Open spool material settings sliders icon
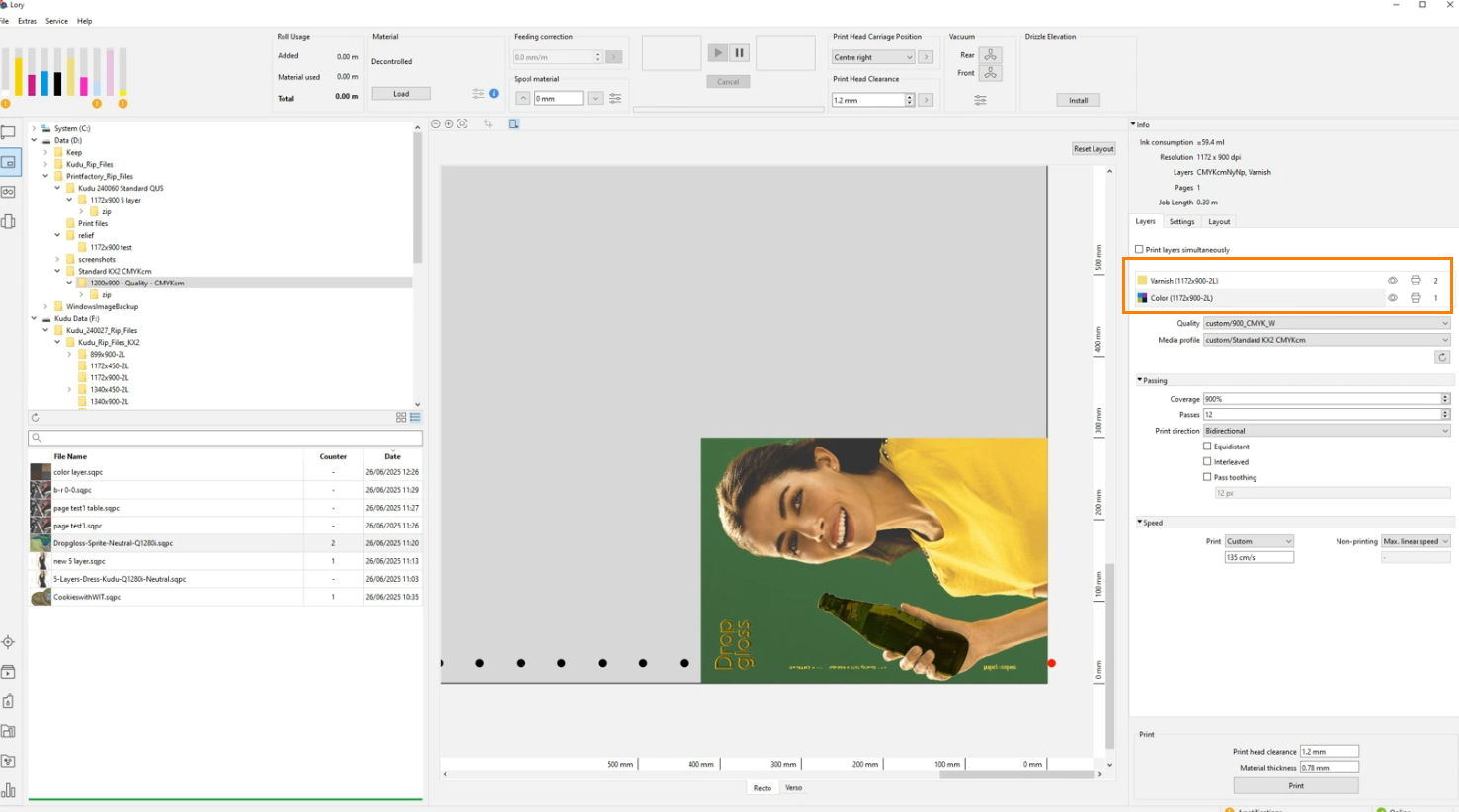The image size is (1459, 812). [615, 99]
